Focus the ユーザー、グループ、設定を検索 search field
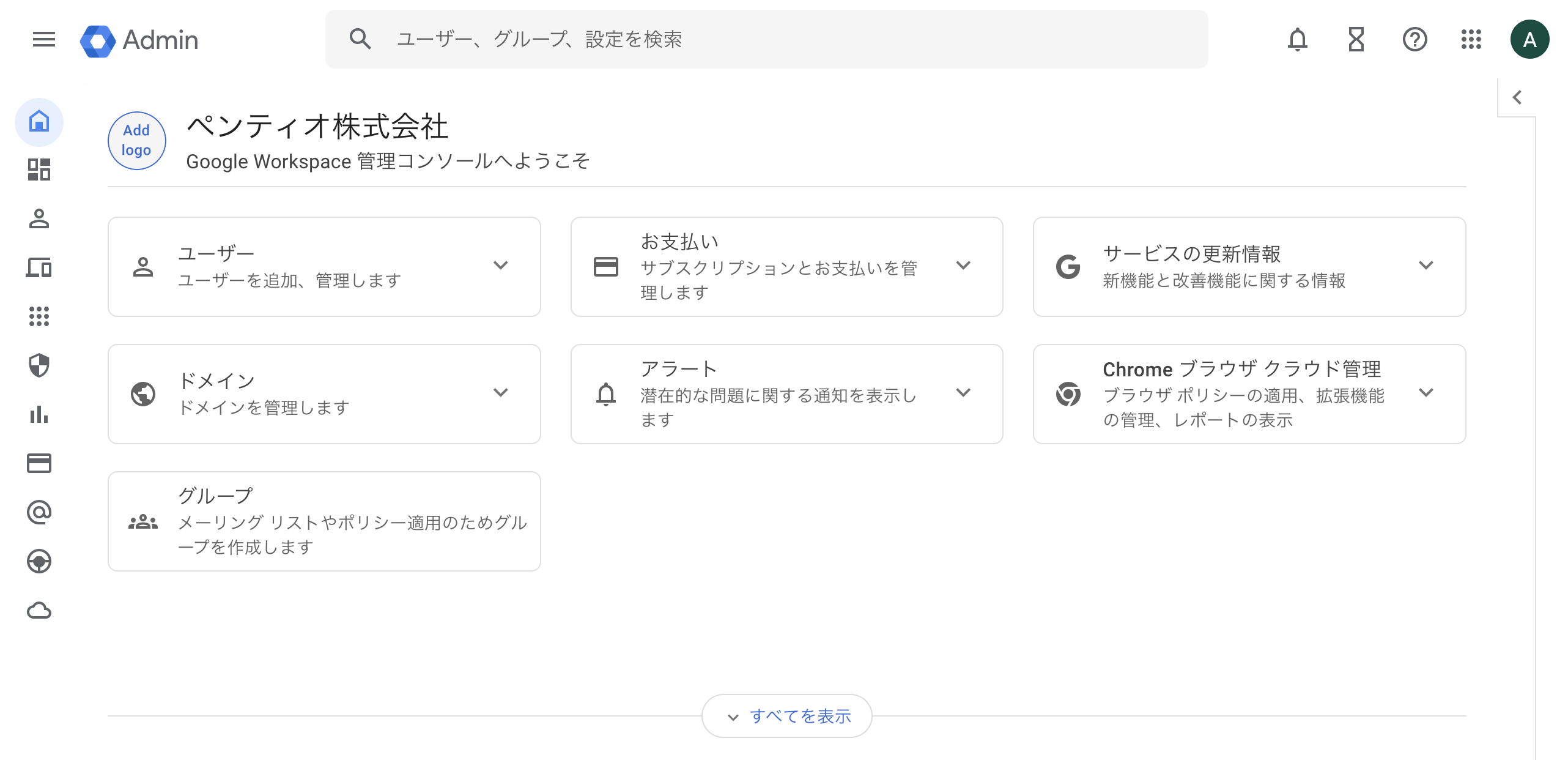This screenshot has width=1568, height=760. (766, 39)
